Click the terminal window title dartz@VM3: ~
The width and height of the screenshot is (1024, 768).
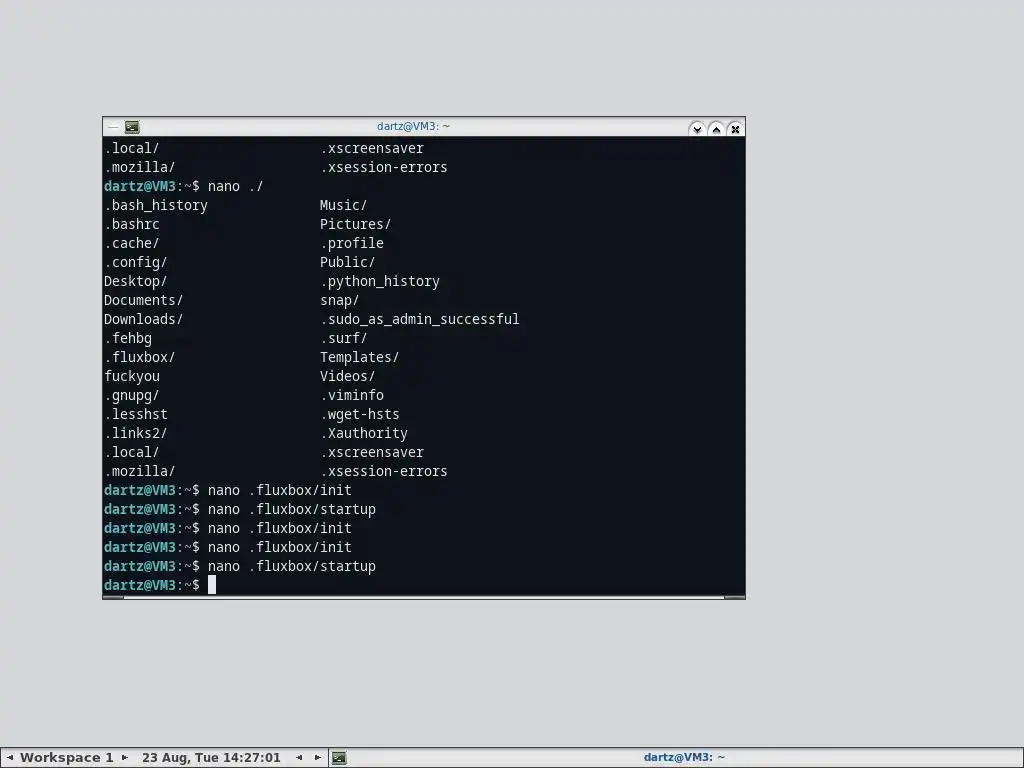coord(413,126)
